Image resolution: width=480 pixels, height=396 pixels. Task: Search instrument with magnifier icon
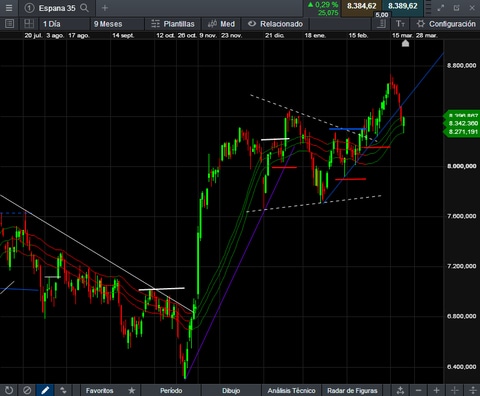click(85, 8)
